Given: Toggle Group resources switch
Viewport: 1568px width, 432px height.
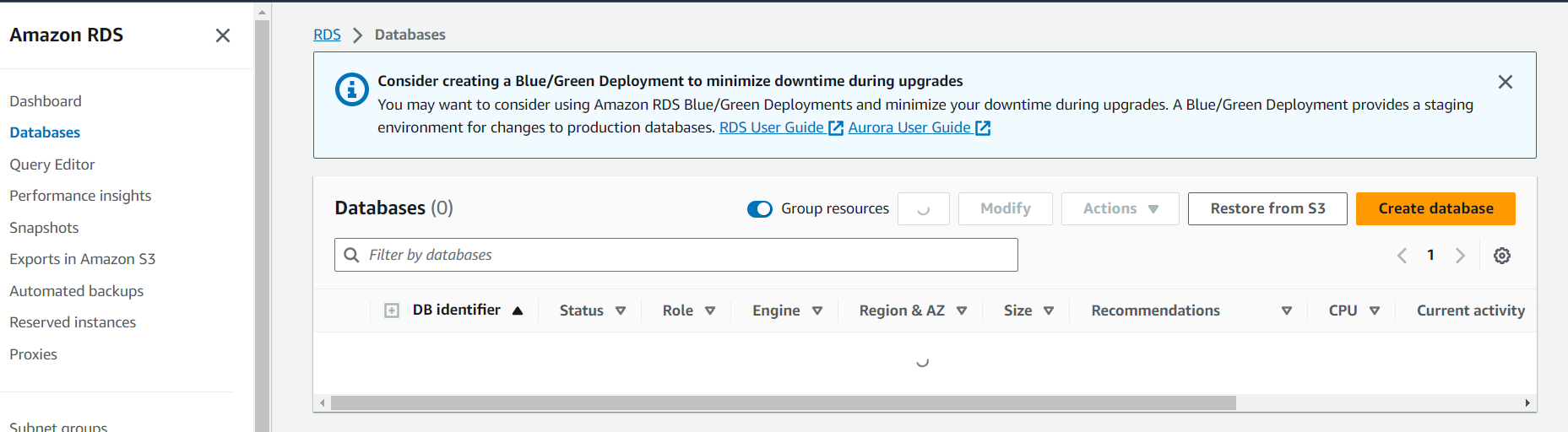Looking at the screenshot, I should pos(760,209).
